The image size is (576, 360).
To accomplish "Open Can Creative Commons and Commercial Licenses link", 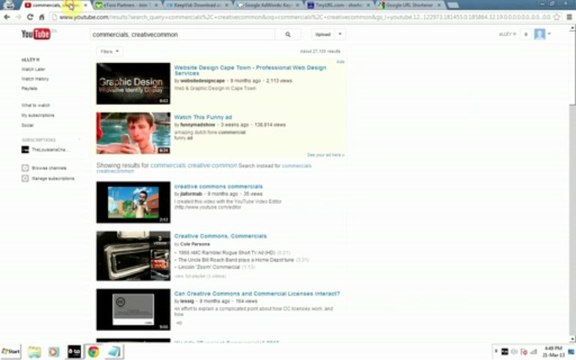I will pyautogui.click(x=257, y=294).
